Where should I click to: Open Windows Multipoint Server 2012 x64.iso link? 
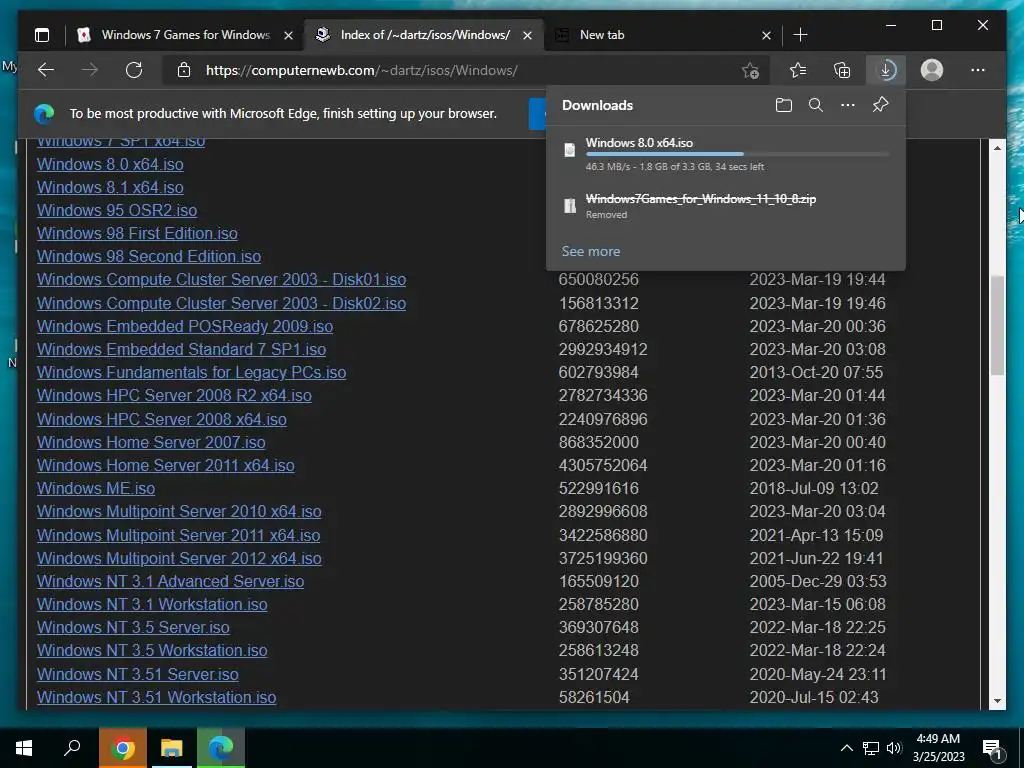point(179,558)
